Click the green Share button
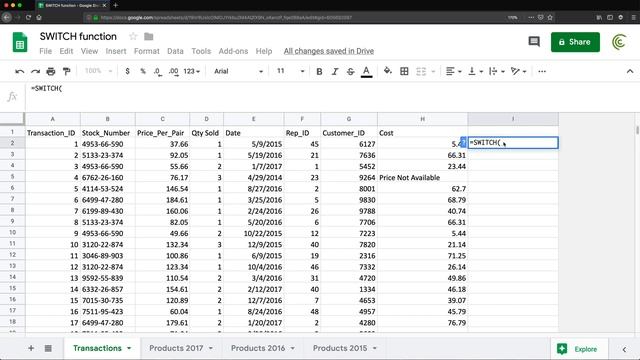 (x=575, y=42)
